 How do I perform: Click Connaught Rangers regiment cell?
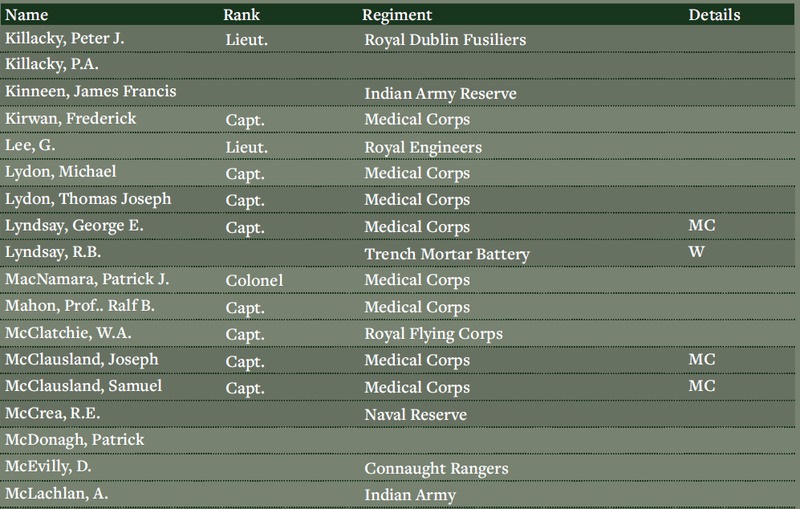(x=436, y=469)
